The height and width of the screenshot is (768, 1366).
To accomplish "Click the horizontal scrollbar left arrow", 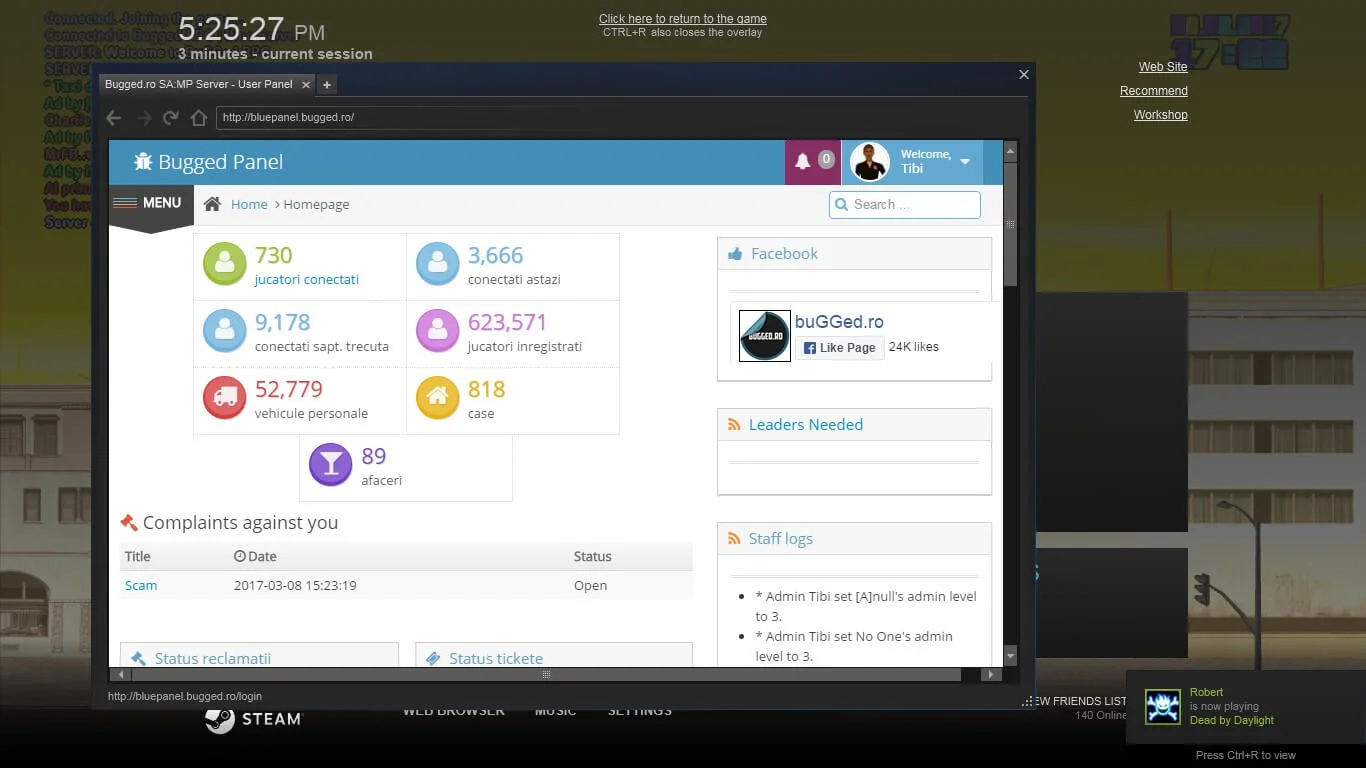I will [x=121, y=675].
